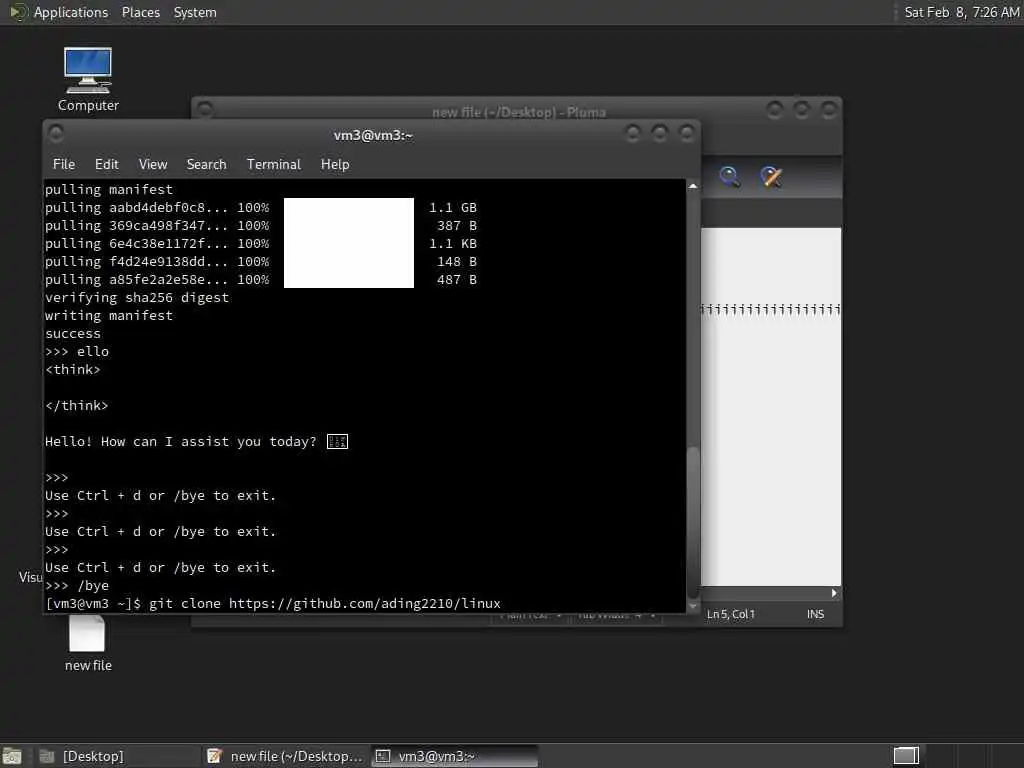Open the Places menu in top panel
The image size is (1024, 768).
click(x=140, y=12)
